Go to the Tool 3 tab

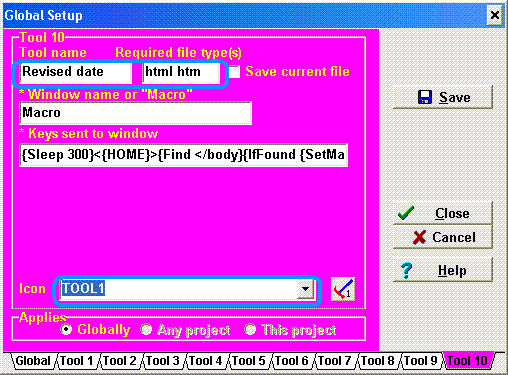point(163,361)
